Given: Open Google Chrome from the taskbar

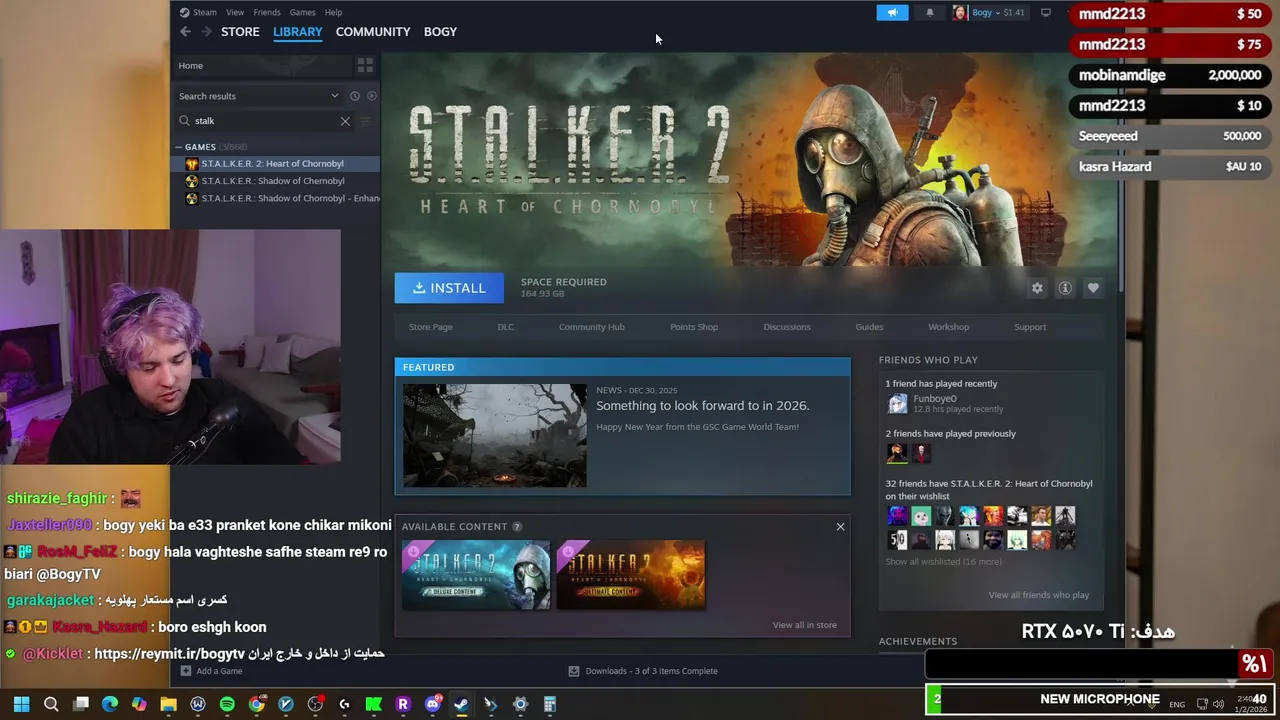Looking at the screenshot, I should pyautogui.click(x=257, y=704).
